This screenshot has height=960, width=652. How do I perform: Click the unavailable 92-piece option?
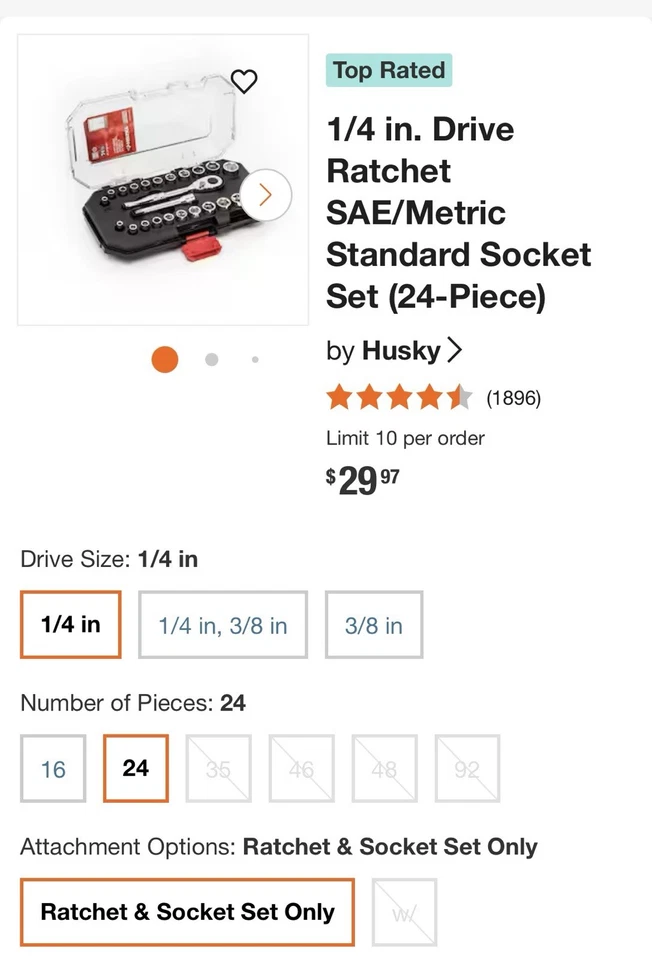pos(467,768)
